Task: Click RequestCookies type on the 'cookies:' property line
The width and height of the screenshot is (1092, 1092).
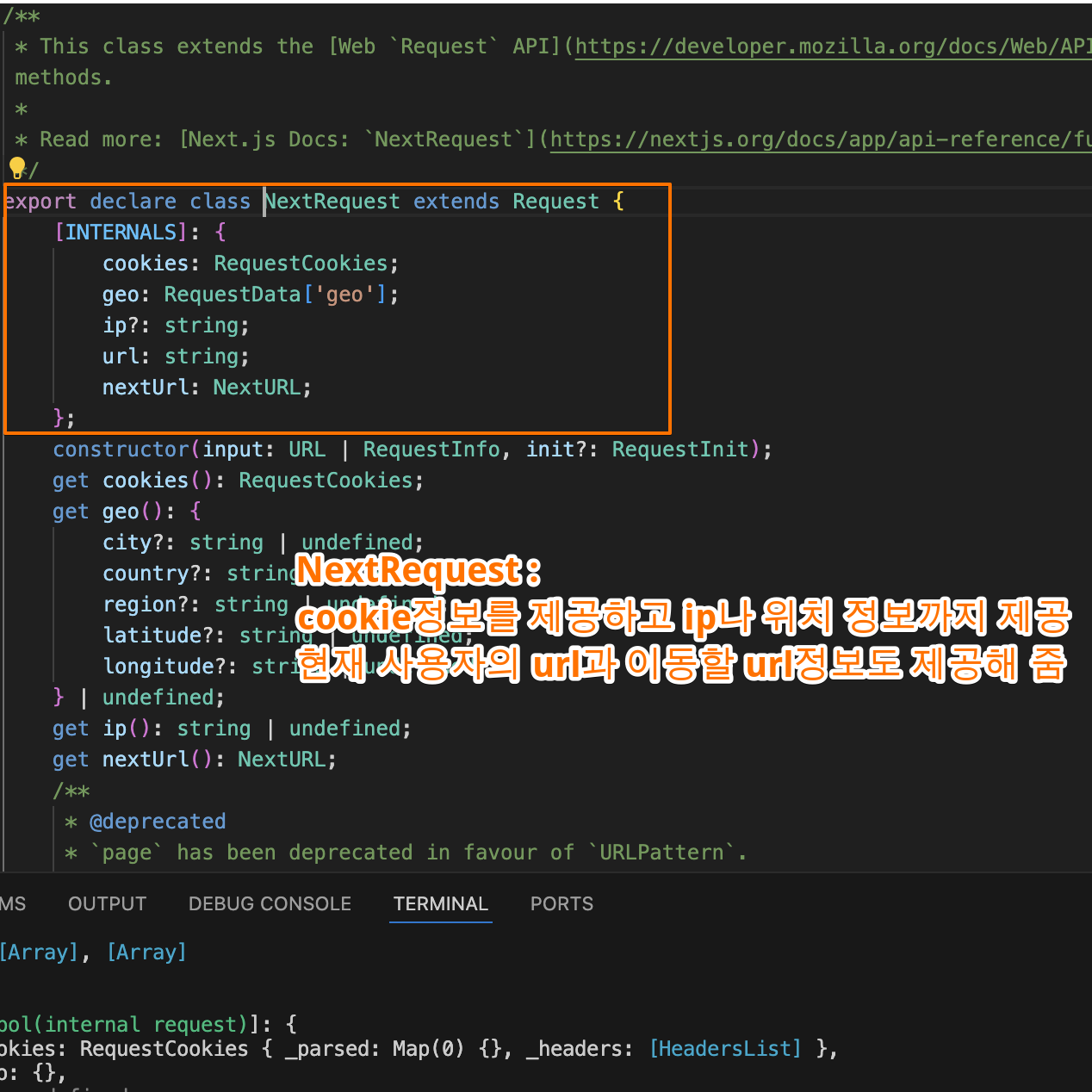Action: click(x=301, y=264)
